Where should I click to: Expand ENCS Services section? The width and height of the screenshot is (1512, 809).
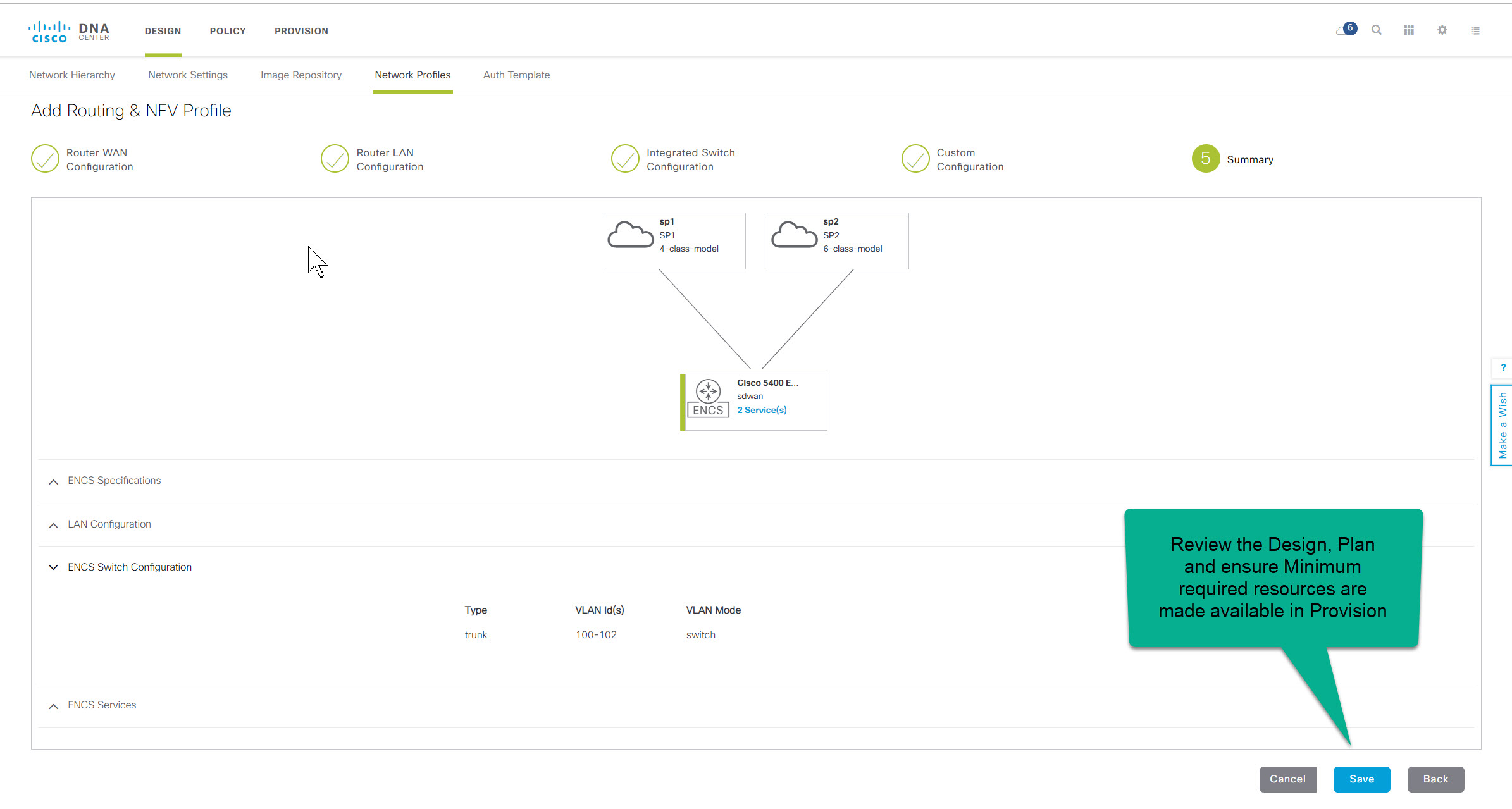[54, 706]
